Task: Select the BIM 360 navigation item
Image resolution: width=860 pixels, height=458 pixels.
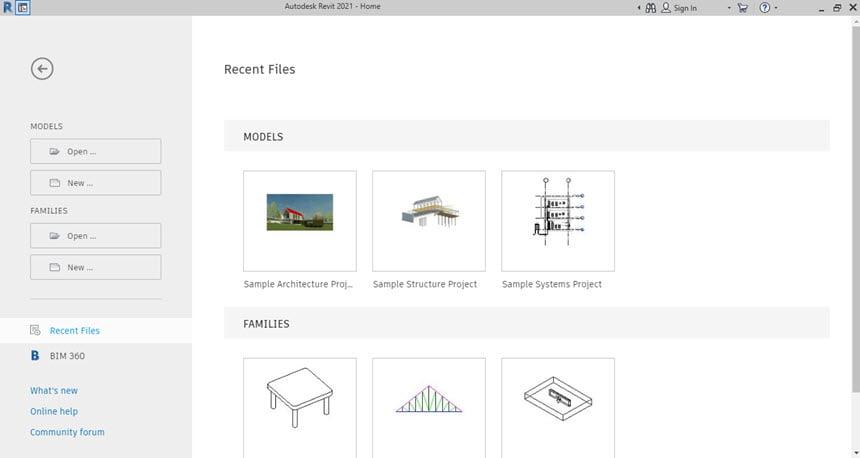Action: point(96,355)
